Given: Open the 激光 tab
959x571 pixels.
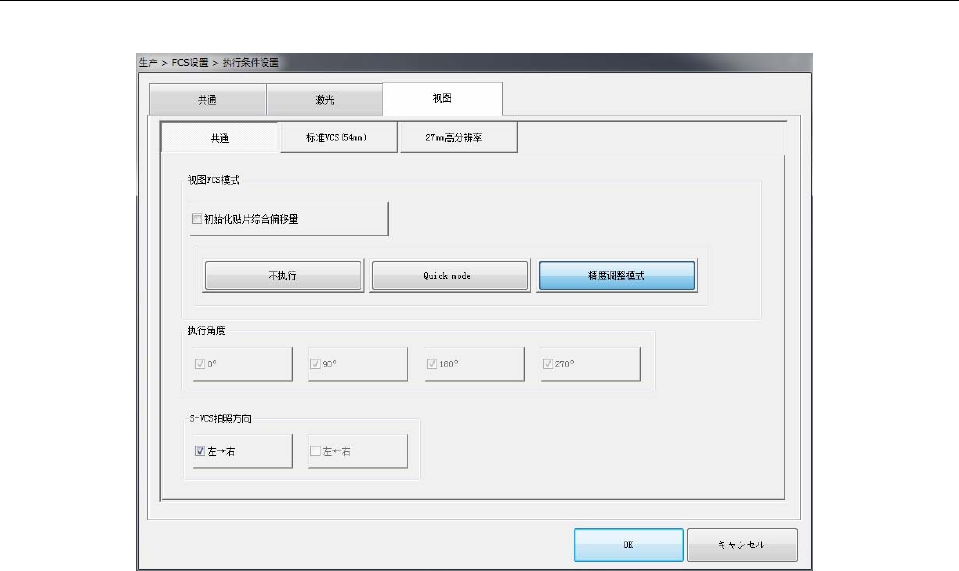Looking at the screenshot, I should [x=325, y=100].
